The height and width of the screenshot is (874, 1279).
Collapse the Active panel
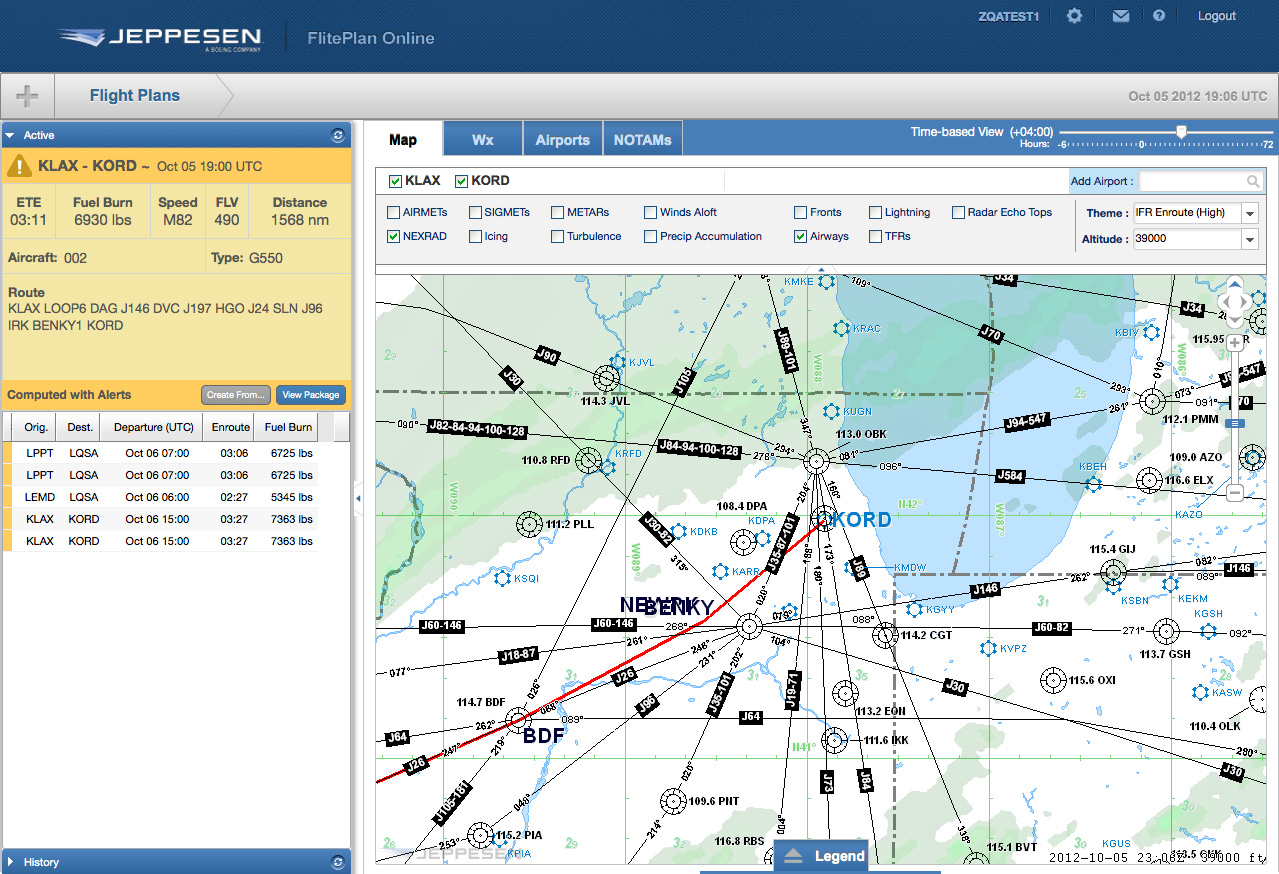click(8, 134)
